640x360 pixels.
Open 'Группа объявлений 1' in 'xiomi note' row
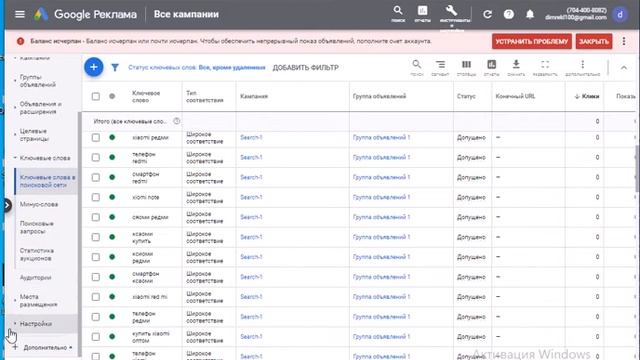tap(381, 197)
